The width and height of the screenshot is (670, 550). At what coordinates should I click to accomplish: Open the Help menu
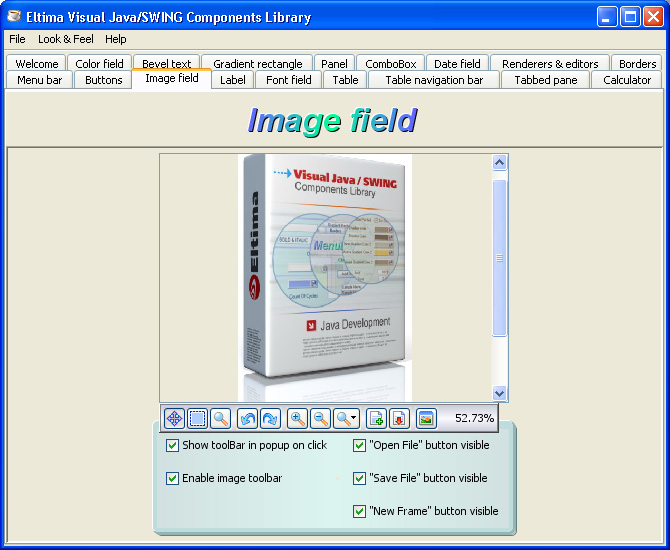(116, 39)
